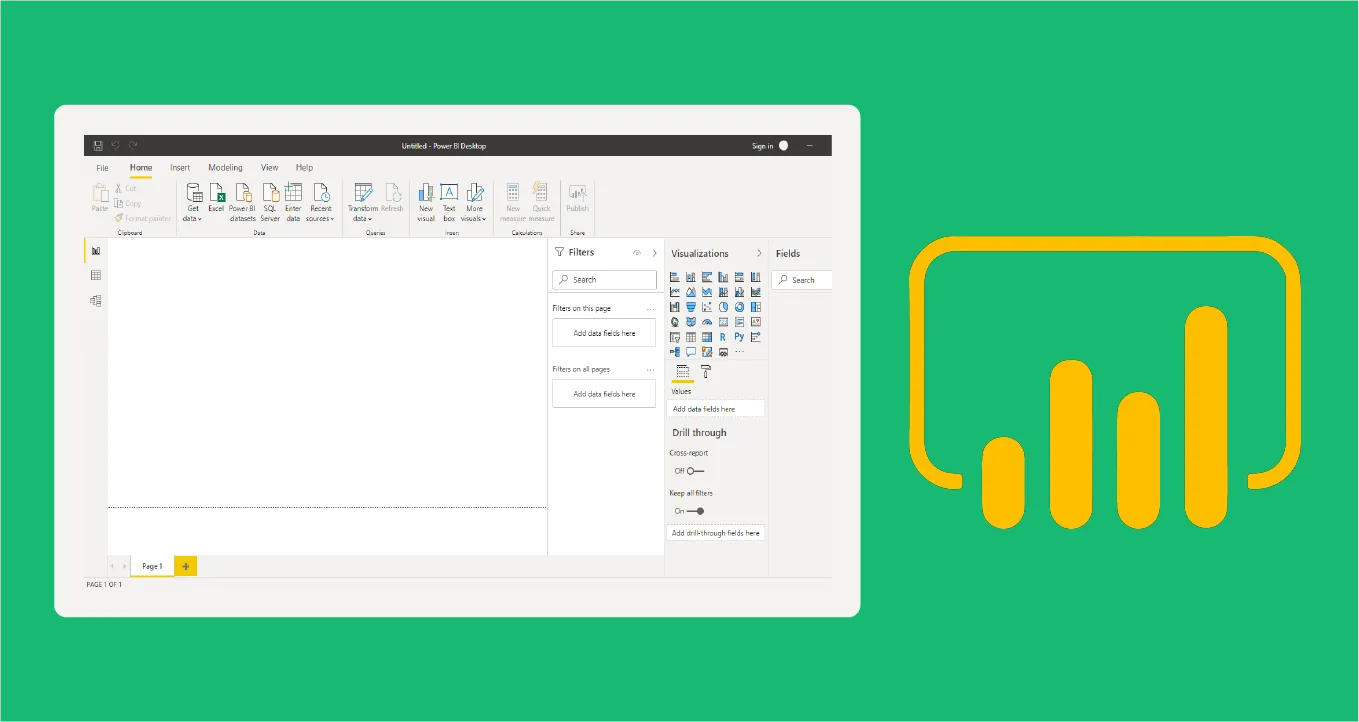Open more options for Filters on this page
Viewport: 1359px width, 722px height.
tap(651, 309)
